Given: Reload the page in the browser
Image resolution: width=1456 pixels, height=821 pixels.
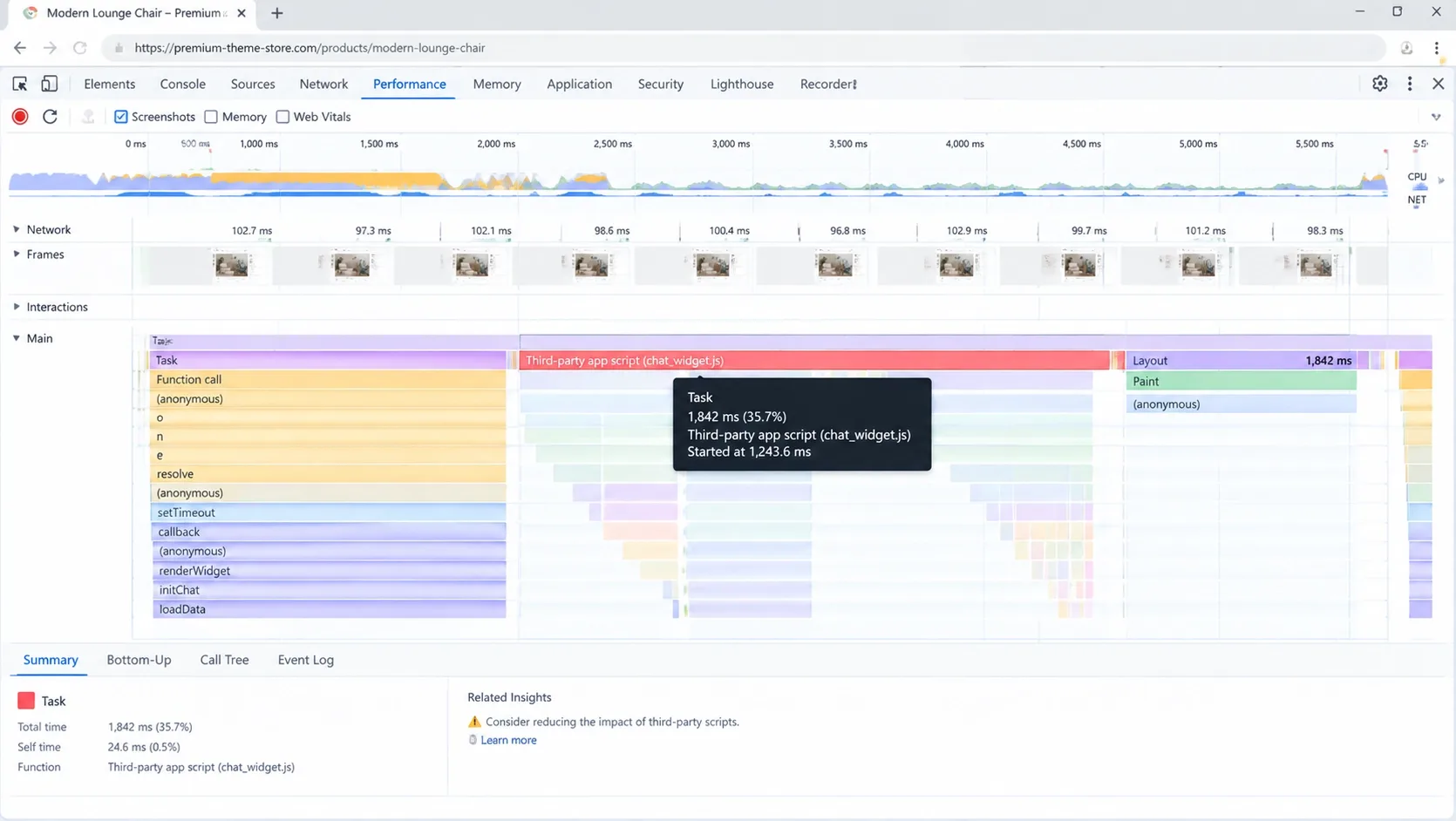Looking at the screenshot, I should 79,48.
